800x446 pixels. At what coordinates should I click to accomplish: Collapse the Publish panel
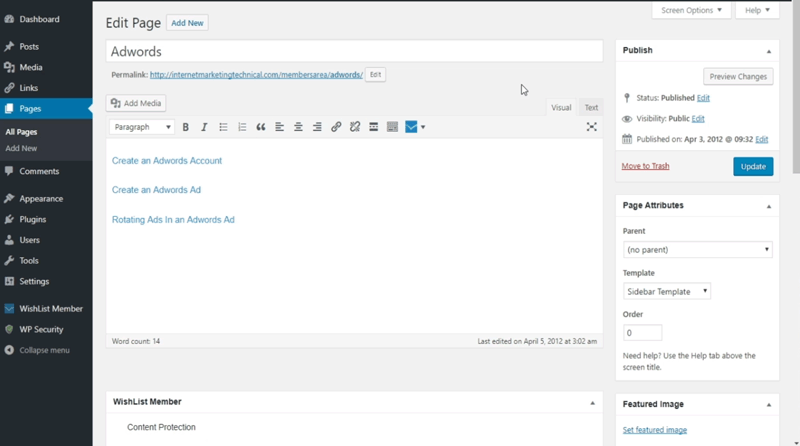(x=768, y=51)
